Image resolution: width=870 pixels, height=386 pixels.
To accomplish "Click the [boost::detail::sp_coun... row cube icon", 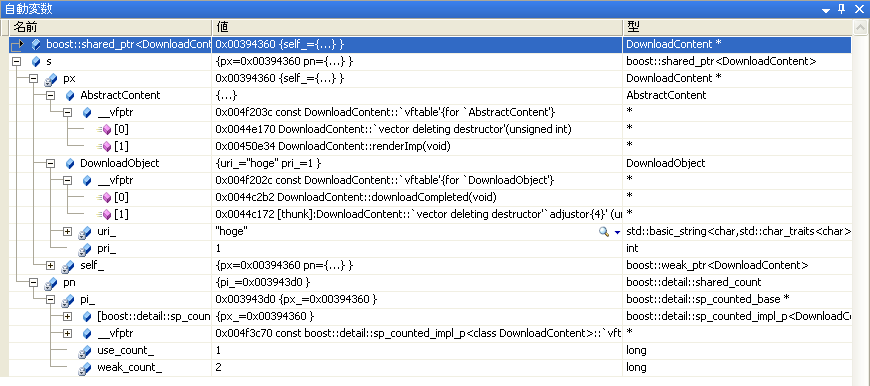I will 87,317.
